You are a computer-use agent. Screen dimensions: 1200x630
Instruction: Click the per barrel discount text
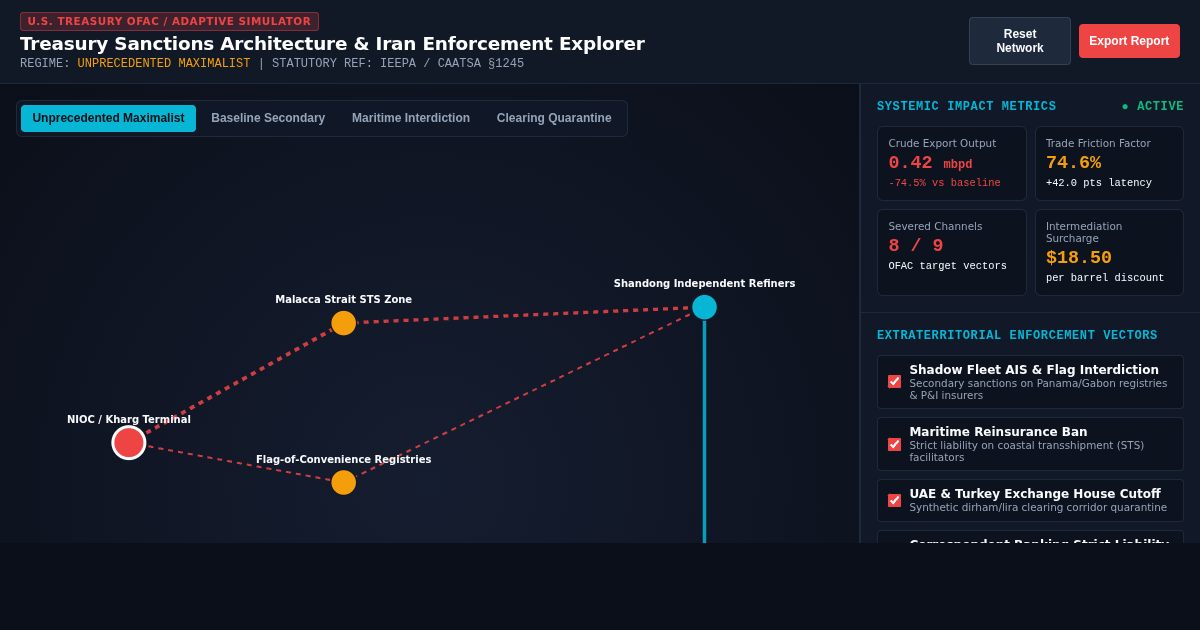tap(1105, 278)
